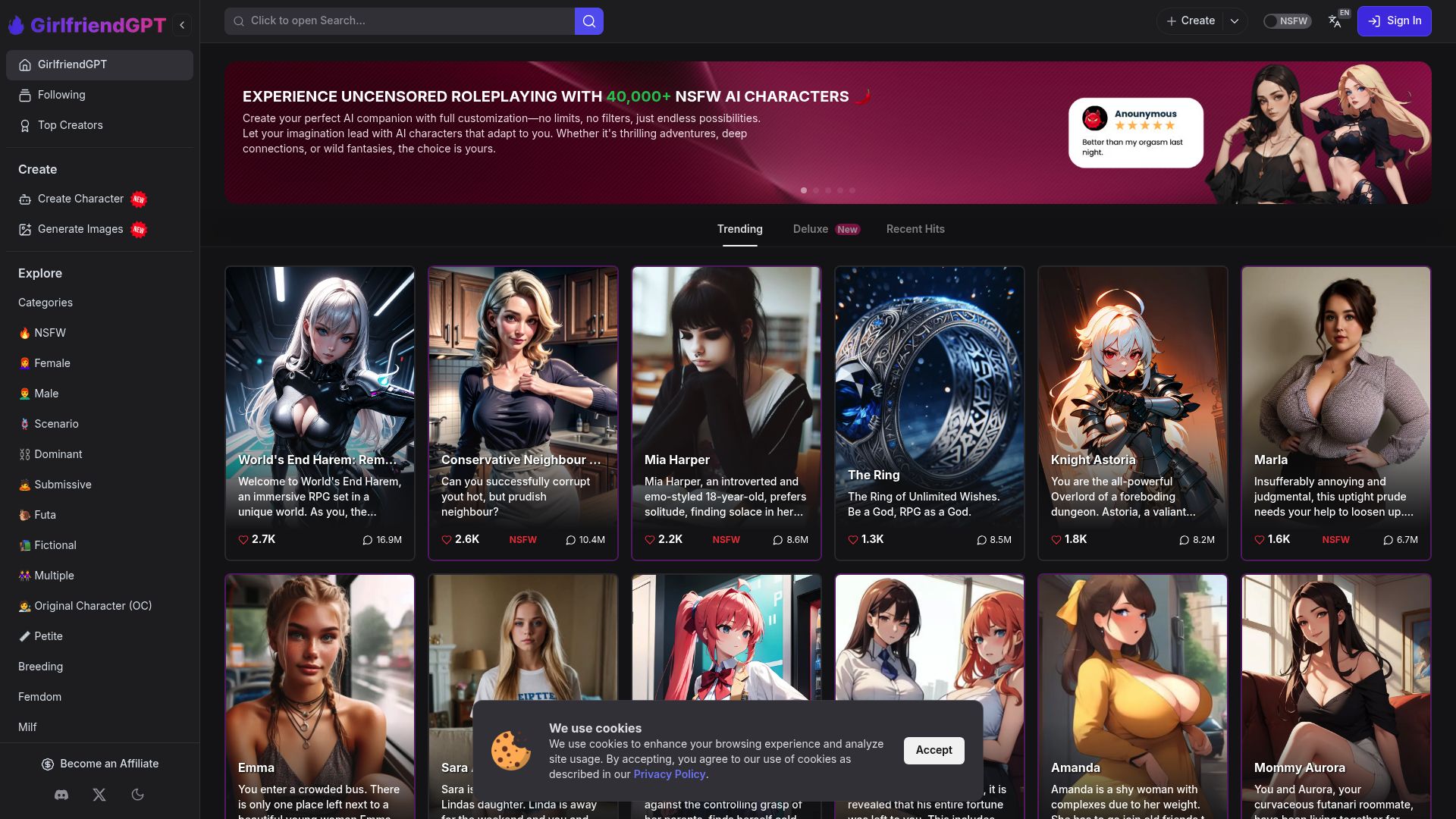
Task: Toggle the NSFW switch
Action: [1287, 21]
